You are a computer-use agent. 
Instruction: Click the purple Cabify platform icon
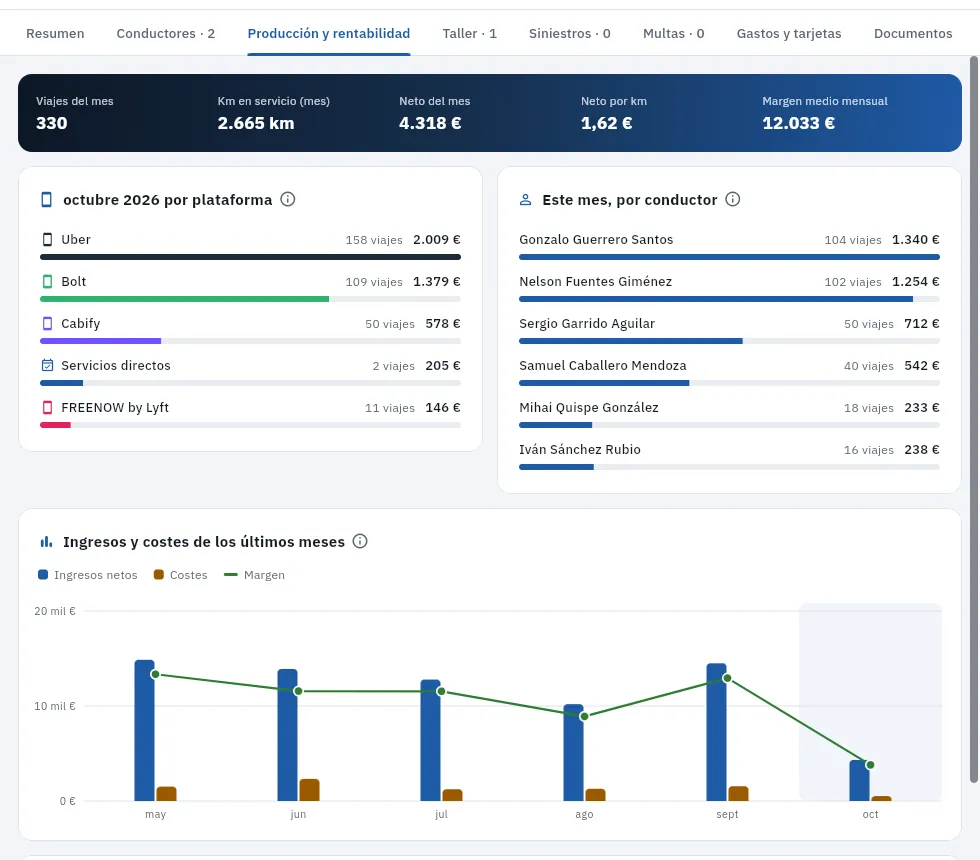47,323
